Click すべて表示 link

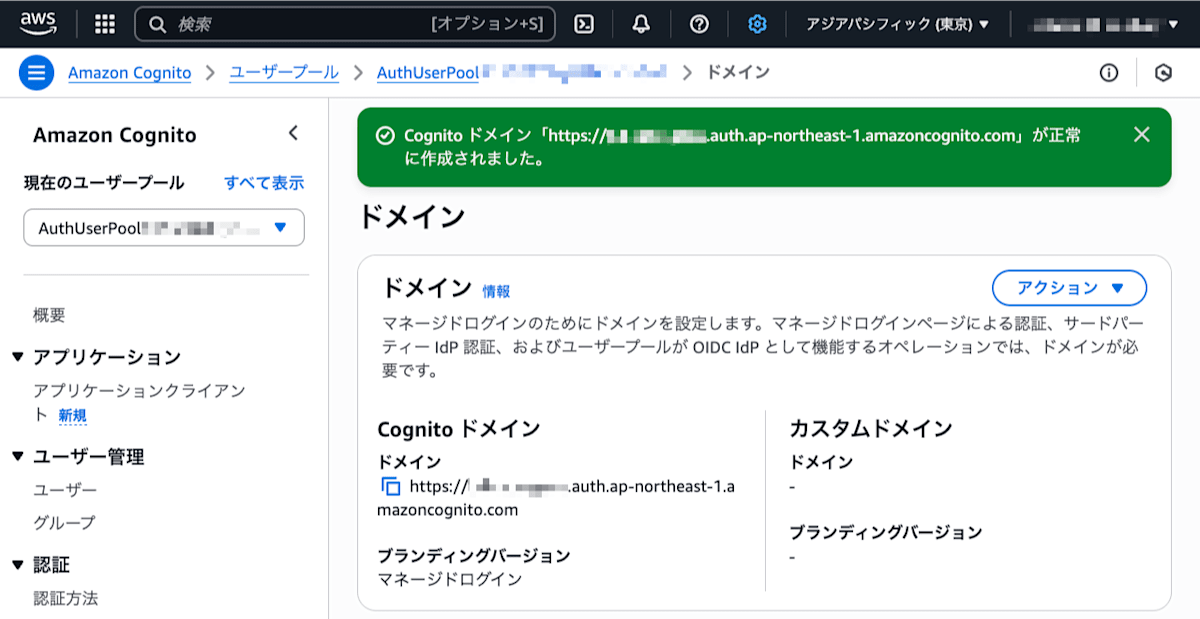point(264,183)
